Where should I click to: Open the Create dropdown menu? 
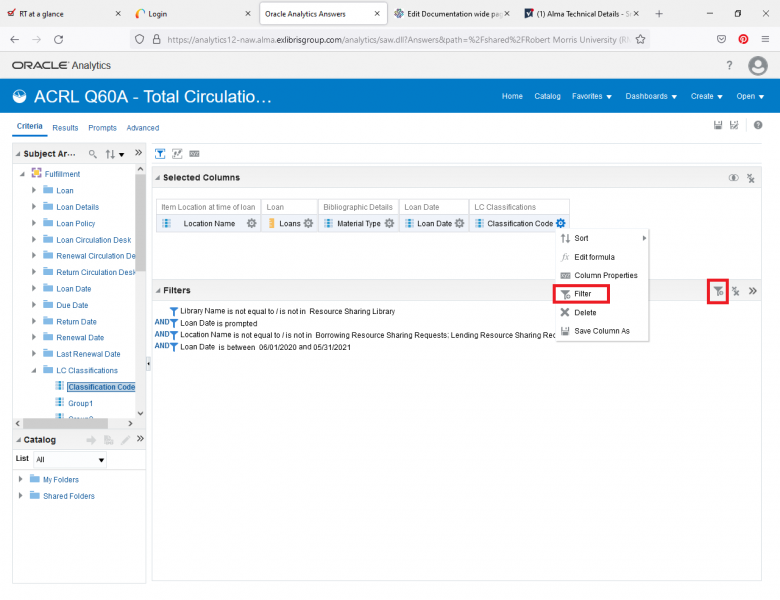[706, 97]
